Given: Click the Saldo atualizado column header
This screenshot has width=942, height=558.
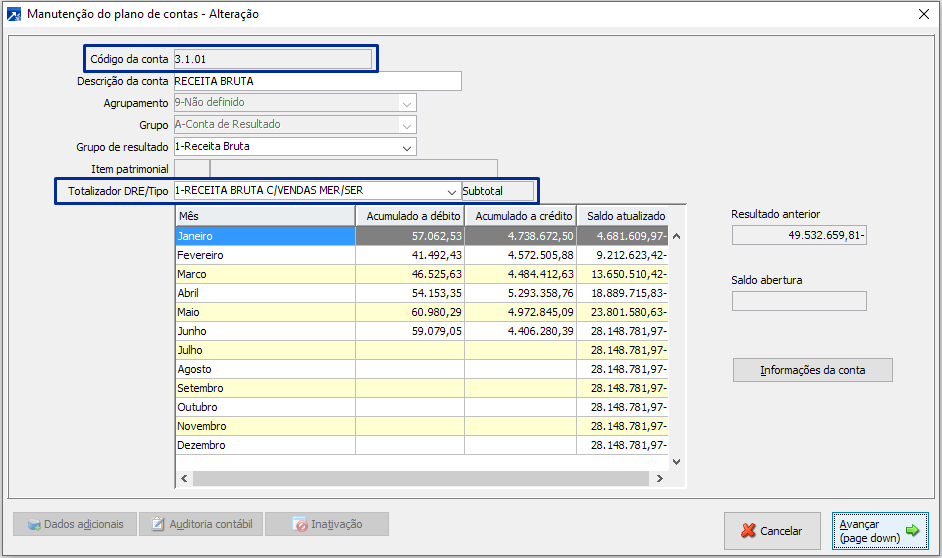Looking at the screenshot, I should coord(625,216).
